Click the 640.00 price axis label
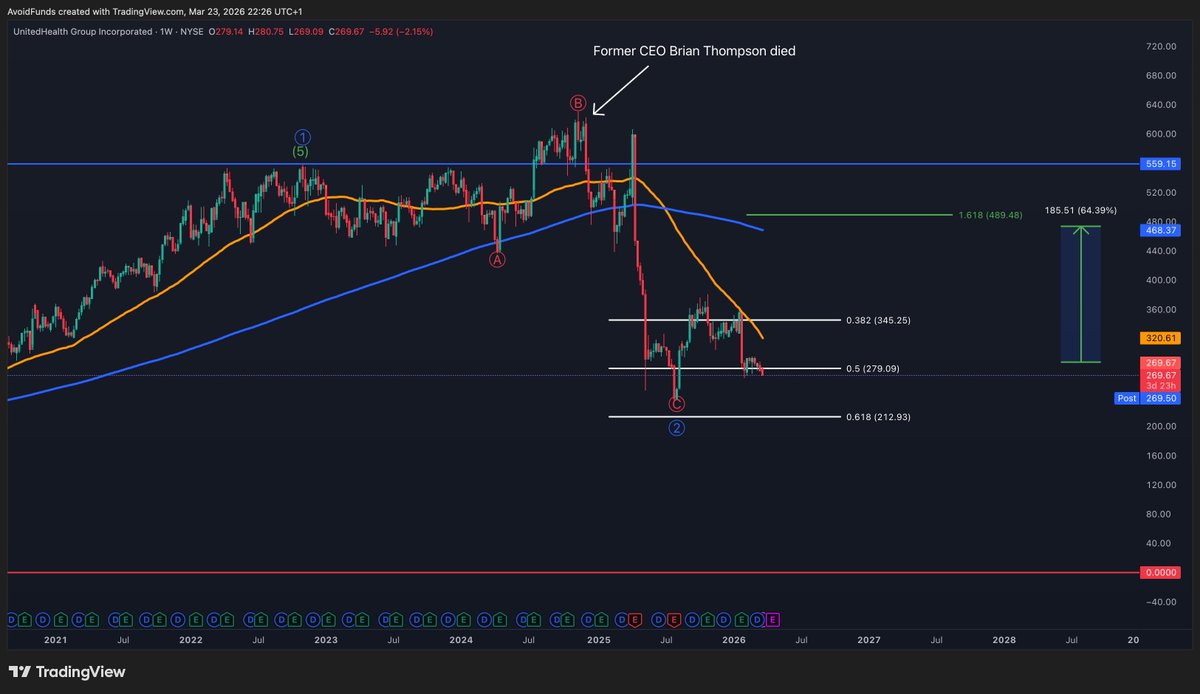The height and width of the screenshot is (694, 1200). 1161,105
